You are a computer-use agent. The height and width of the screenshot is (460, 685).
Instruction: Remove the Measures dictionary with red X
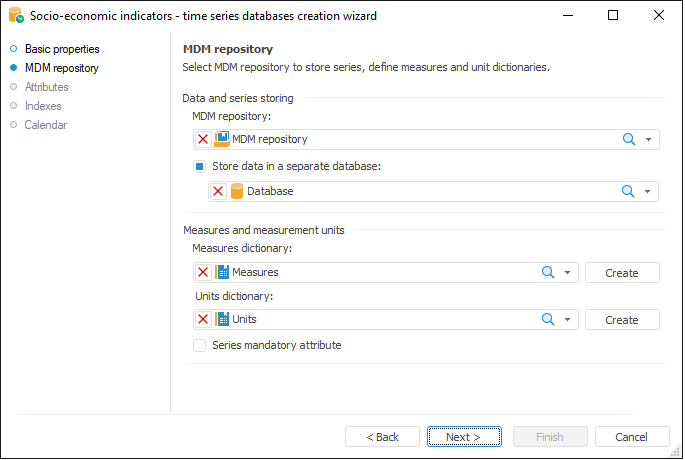[203, 272]
